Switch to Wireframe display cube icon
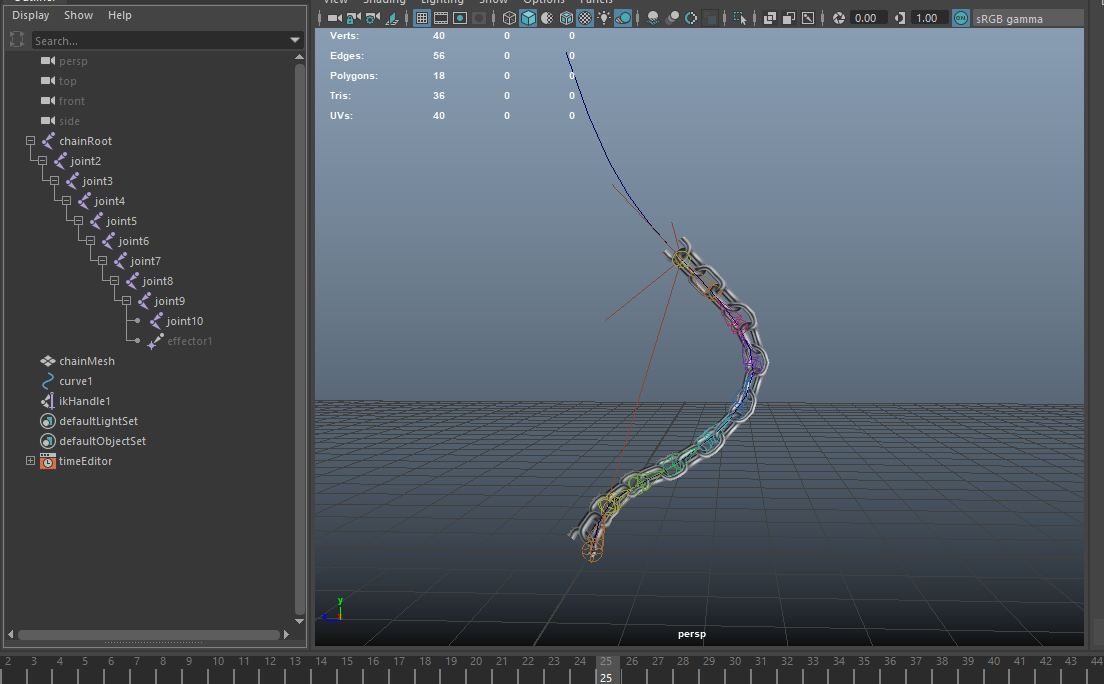Image resolution: width=1104 pixels, height=684 pixels. coord(509,18)
